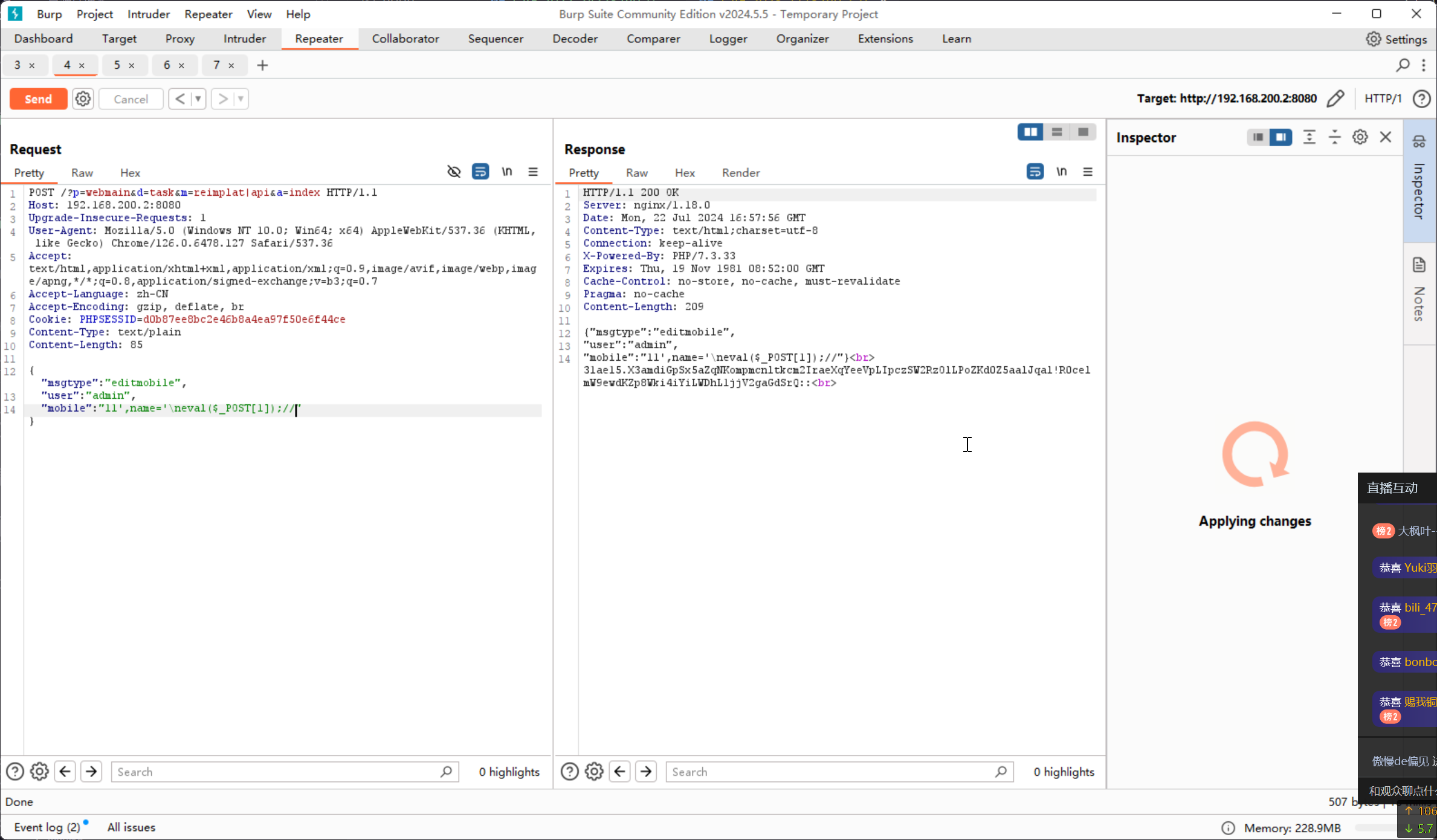Edit target with pencil icon
The image size is (1437, 840).
(1335, 99)
